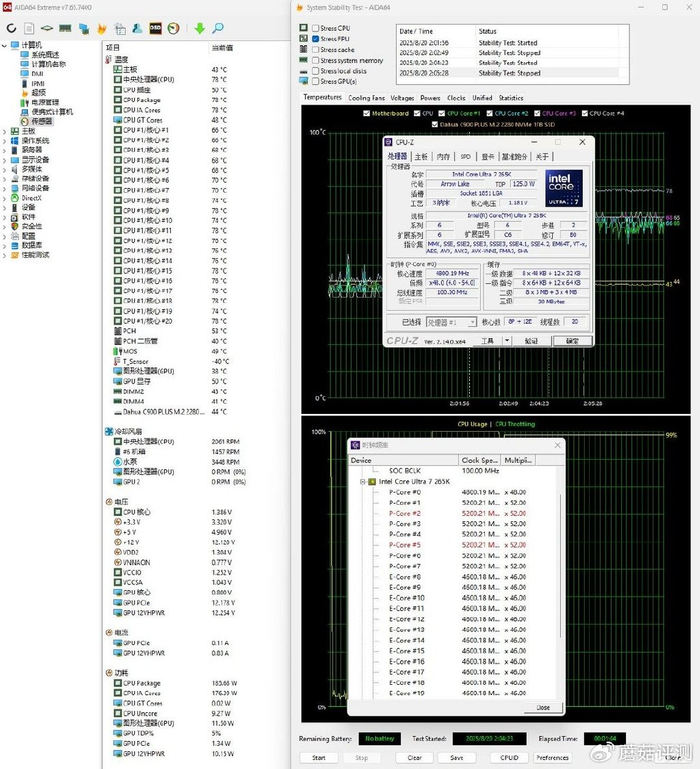Viewport: 700px width, 769px height.
Task: Uncheck the Stress FPU checkbox
Action: pyautogui.click(x=316, y=39)
